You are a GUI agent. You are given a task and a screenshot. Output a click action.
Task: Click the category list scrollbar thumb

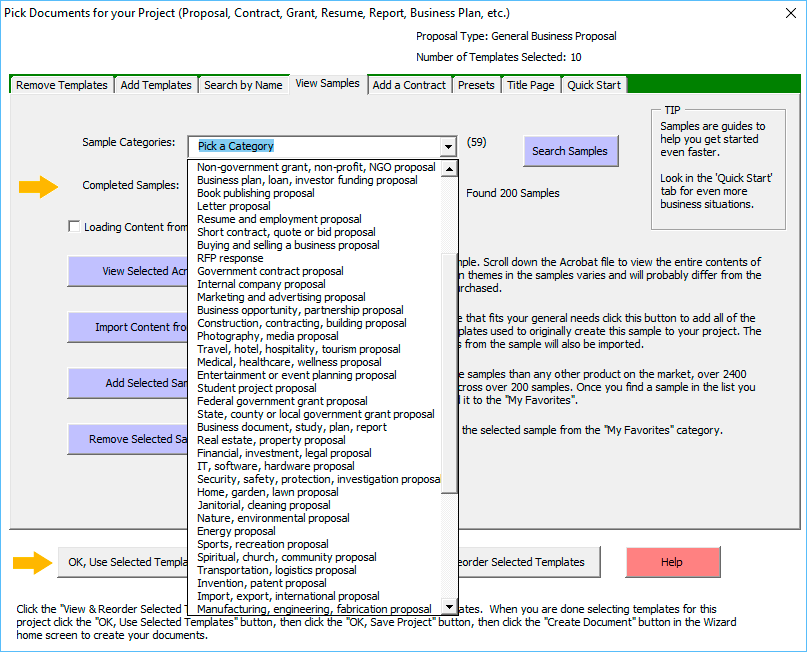(x=449, y=373)
